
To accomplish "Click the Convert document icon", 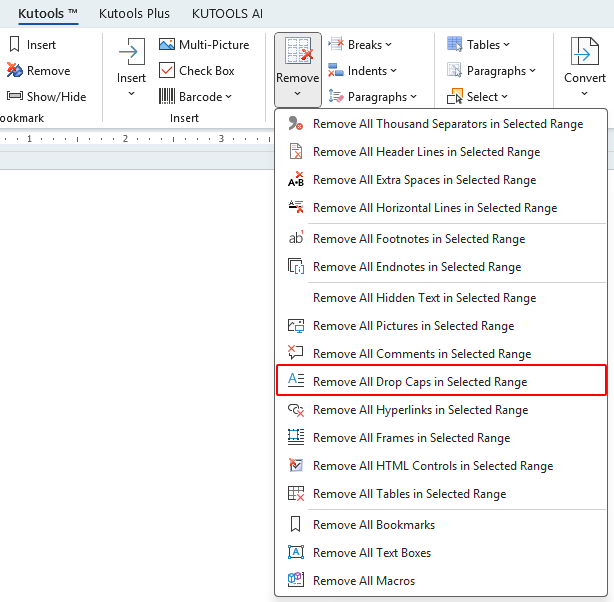I will click(x=585, y=51).
